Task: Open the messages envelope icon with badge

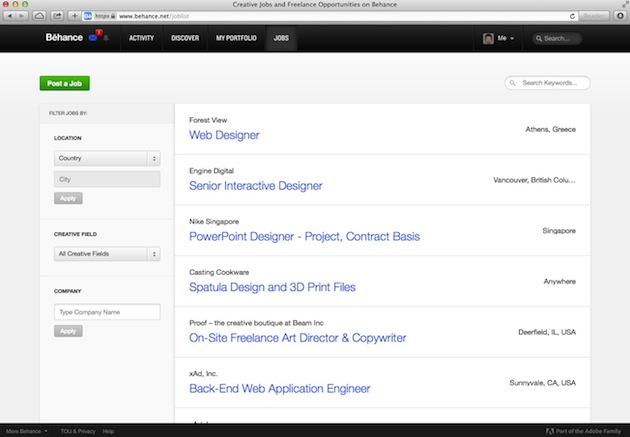Action: [x=93, y=38]
